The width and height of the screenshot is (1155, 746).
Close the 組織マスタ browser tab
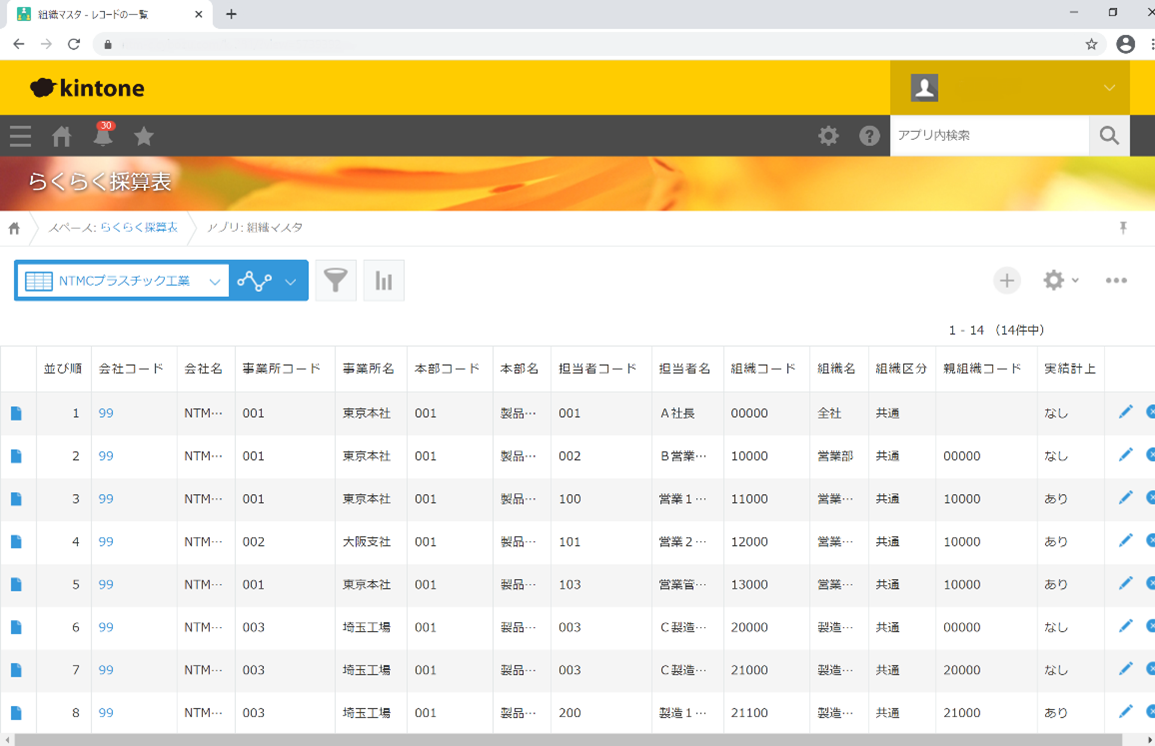click(198, 14)
